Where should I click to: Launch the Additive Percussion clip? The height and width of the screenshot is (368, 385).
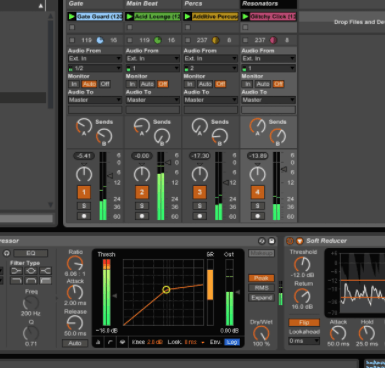(x=188, y=16)
